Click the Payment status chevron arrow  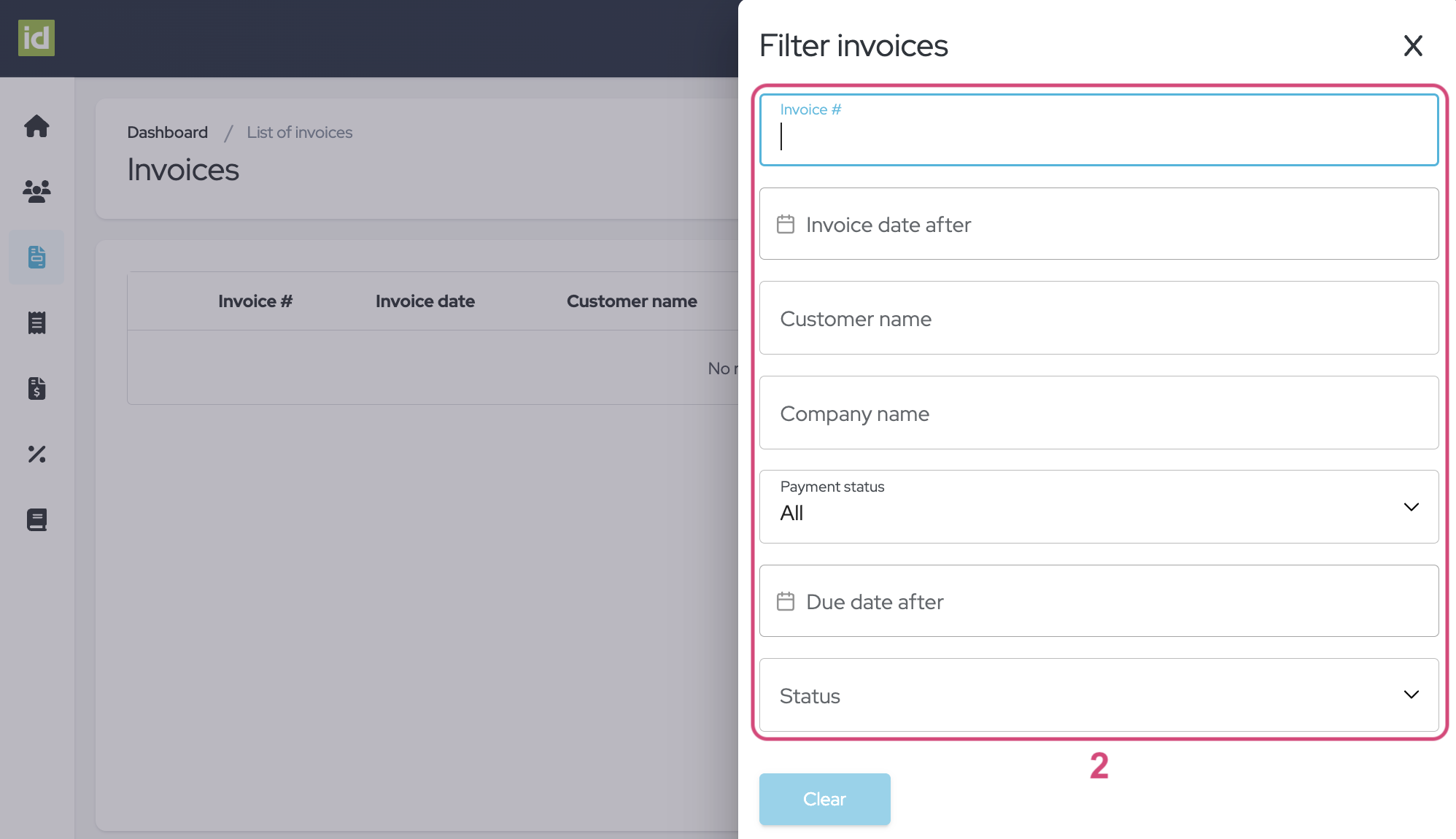tap(1411, 506)
